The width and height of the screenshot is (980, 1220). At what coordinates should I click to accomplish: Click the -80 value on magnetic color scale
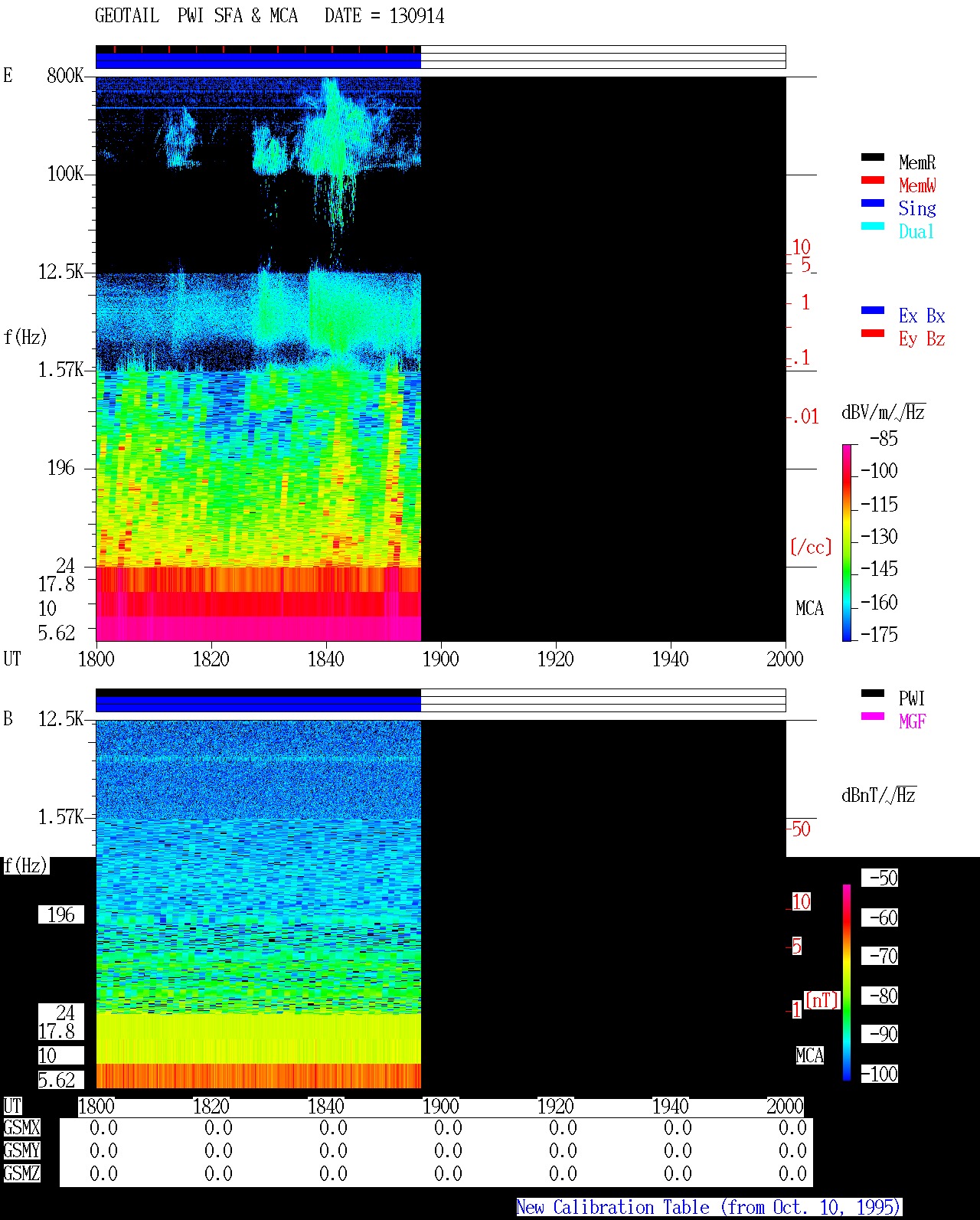(x=884, y=996)
